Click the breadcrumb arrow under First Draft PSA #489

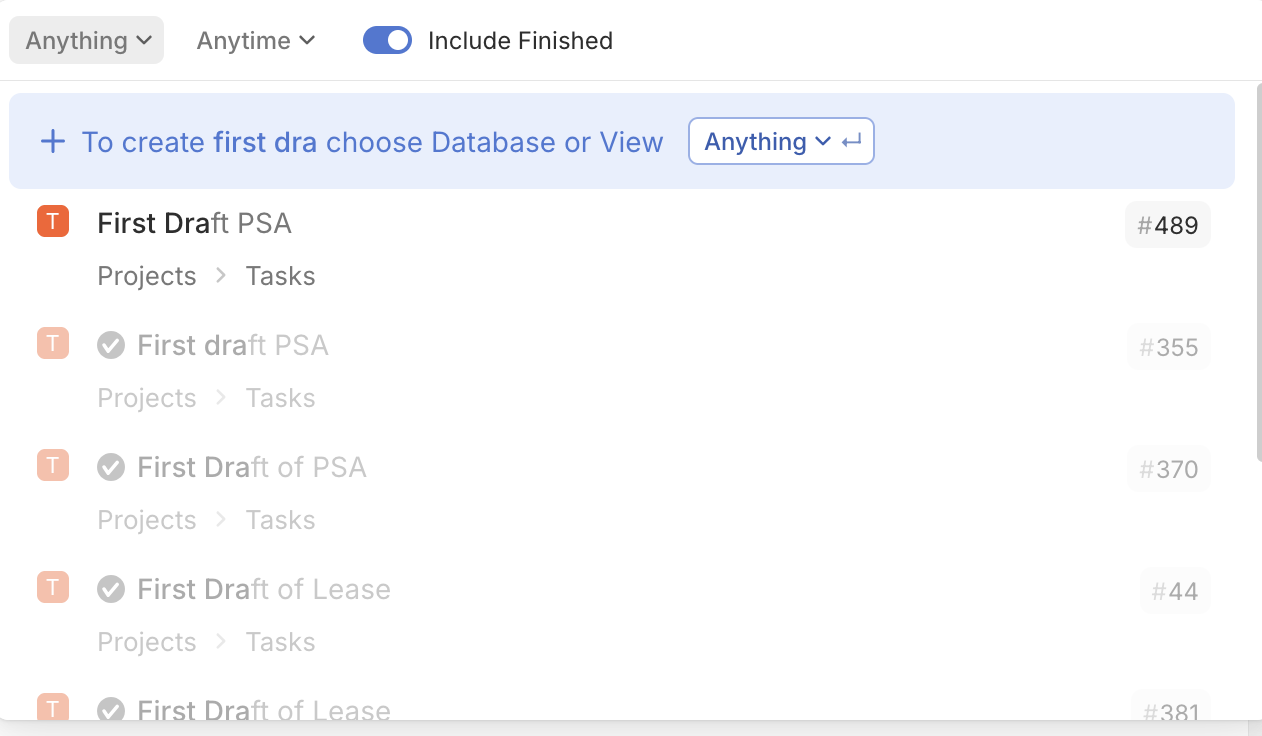221,276
